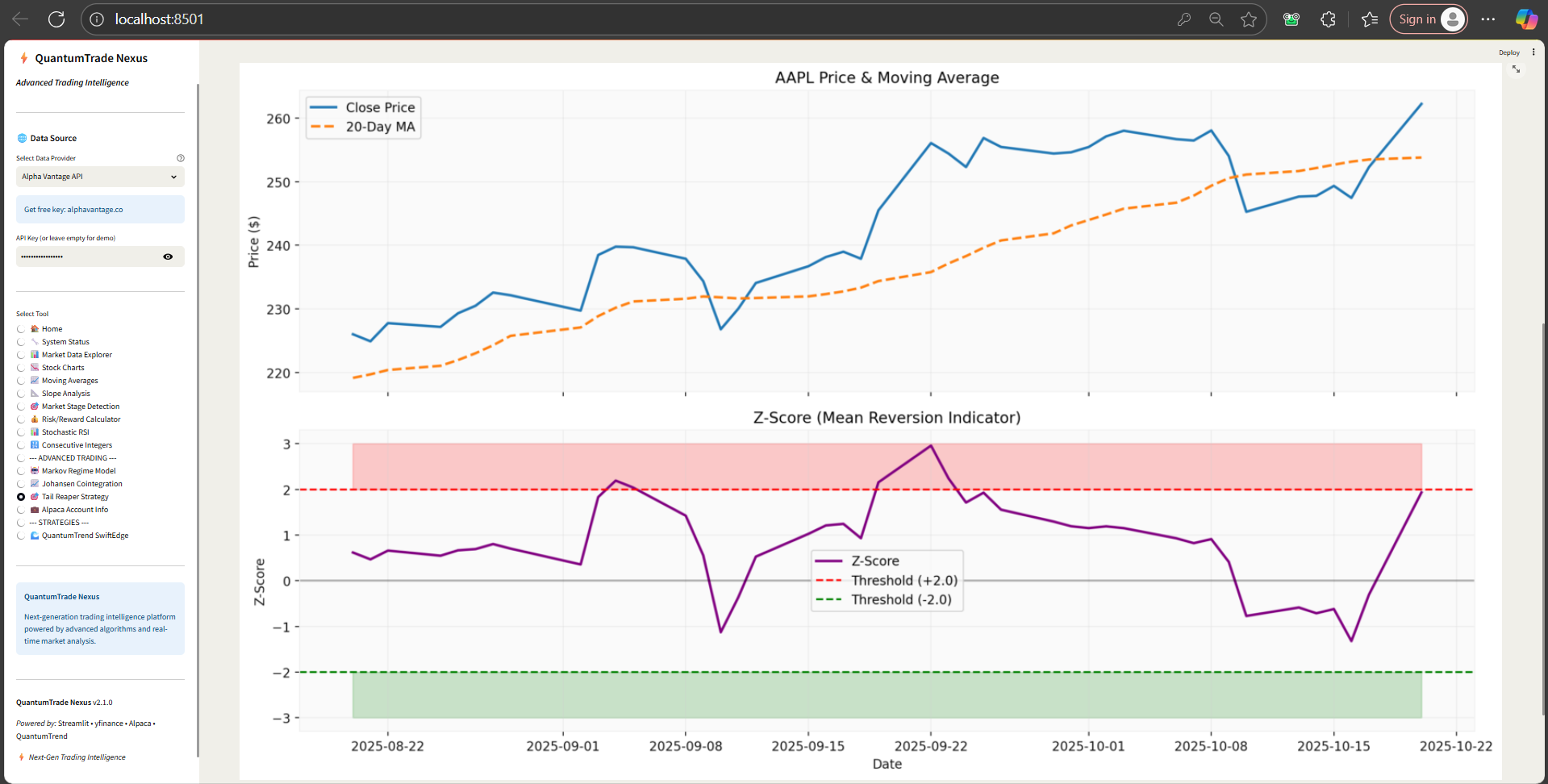Click the Next-Gen Trading Intelligence footer text
Viewport: 1548px width, 784px height.
77,757
